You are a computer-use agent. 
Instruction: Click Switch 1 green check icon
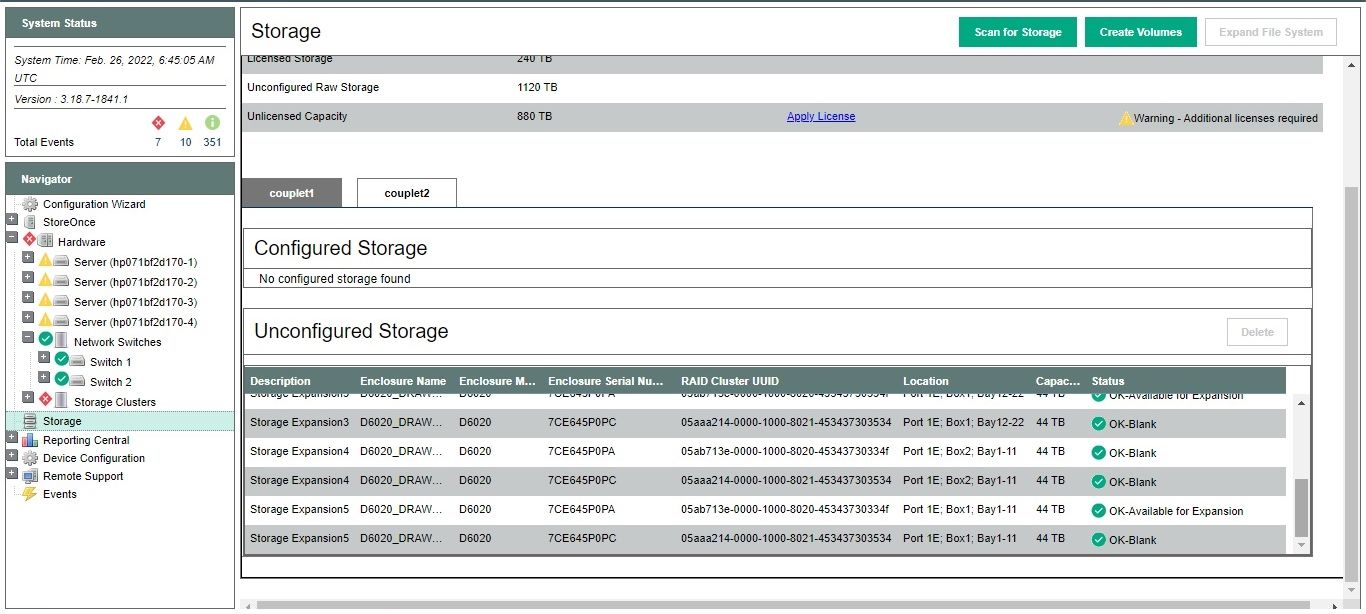[61, 360]
